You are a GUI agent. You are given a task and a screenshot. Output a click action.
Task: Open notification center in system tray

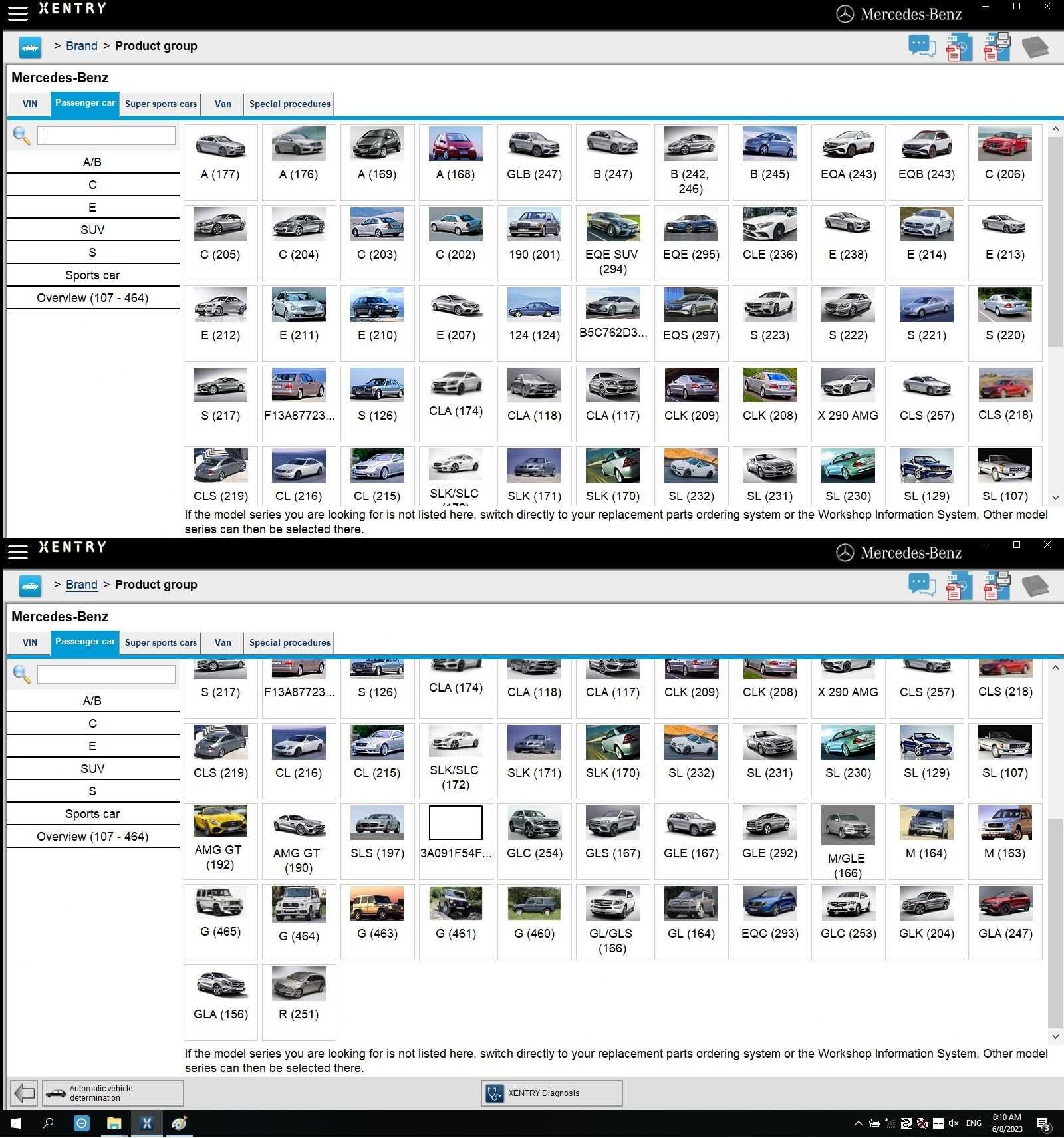coord(1043,1124)
